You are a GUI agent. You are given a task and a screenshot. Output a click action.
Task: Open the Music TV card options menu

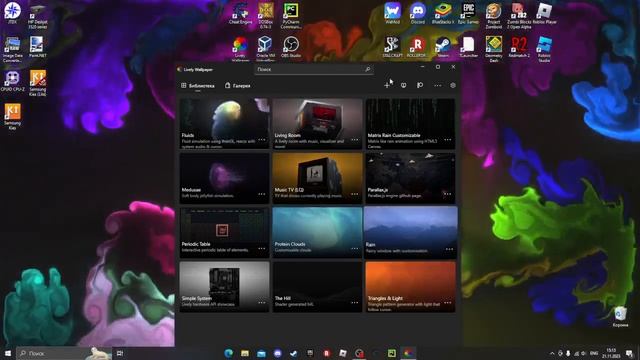click(355, 194)
